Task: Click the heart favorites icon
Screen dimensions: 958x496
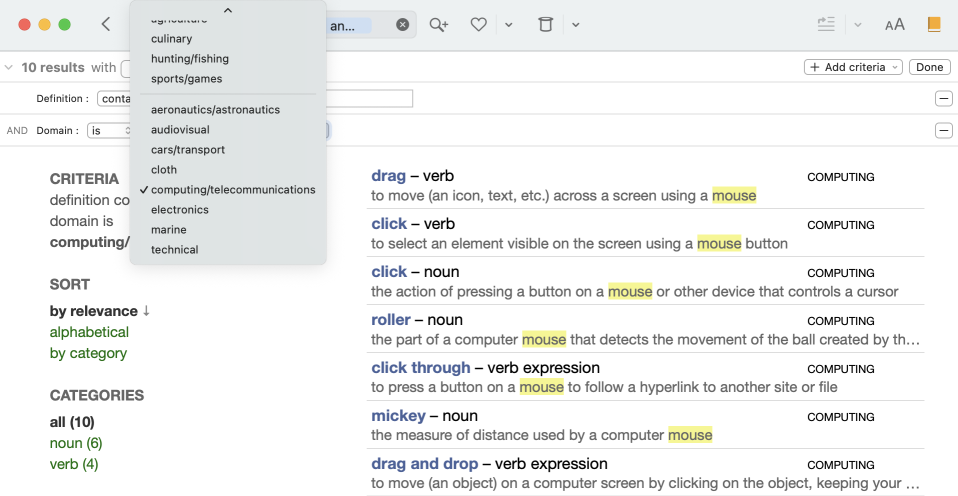Action: point(479,25)
